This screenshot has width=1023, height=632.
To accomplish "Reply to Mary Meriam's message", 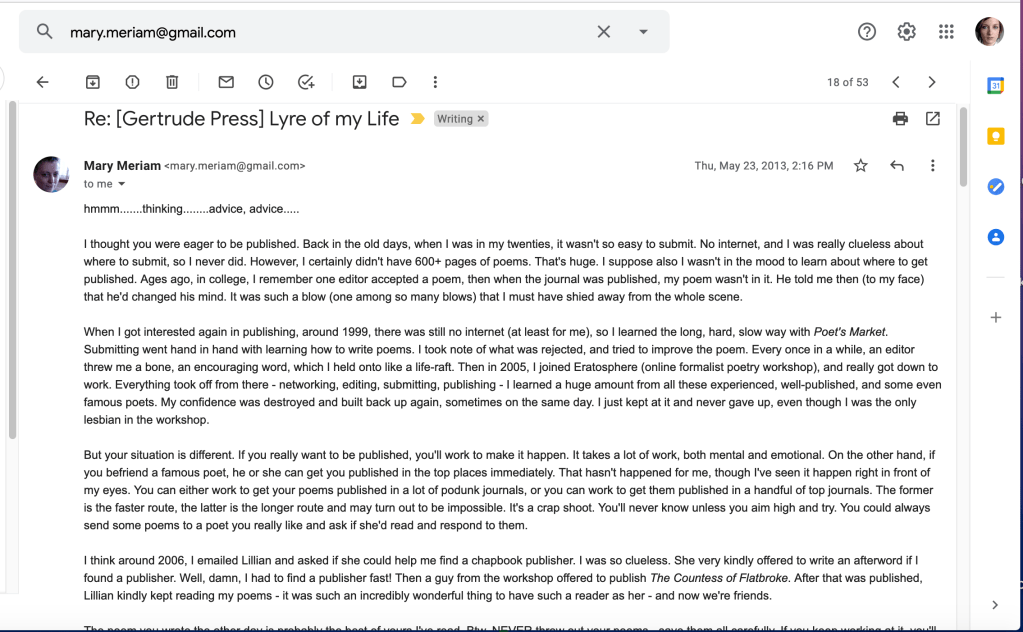I will [x=897, y=166].
